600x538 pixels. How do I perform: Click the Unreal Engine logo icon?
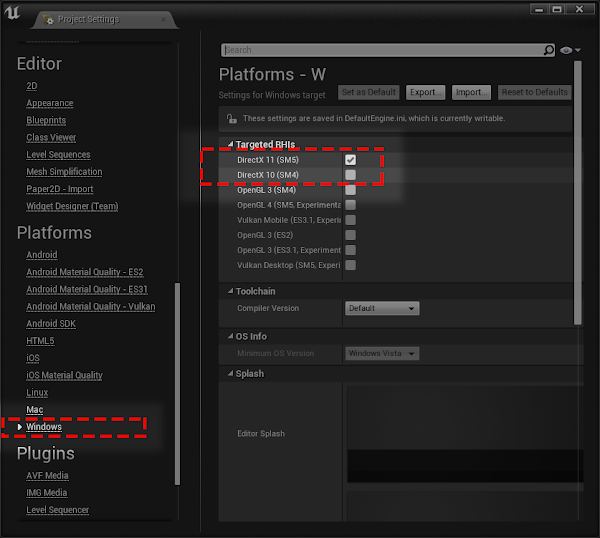tap(12, 13)
